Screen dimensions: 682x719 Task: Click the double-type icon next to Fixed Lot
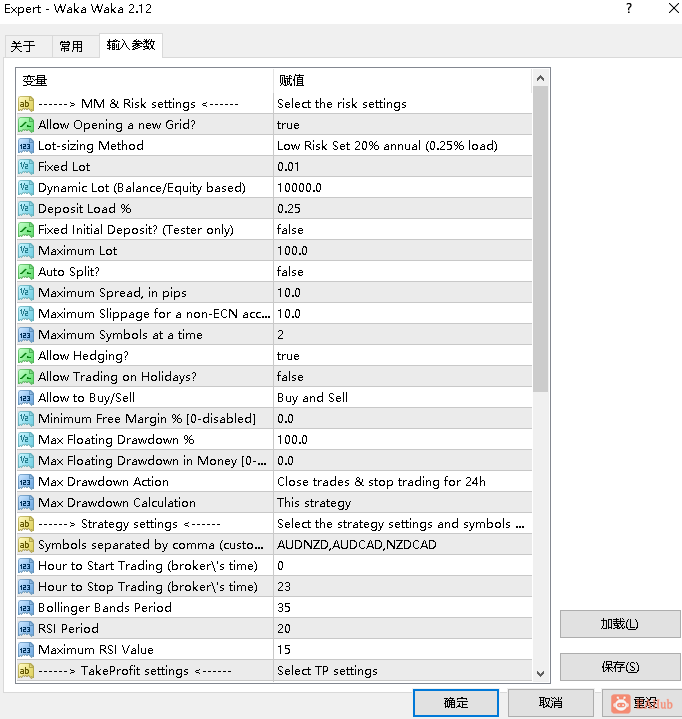pos(26,166)
